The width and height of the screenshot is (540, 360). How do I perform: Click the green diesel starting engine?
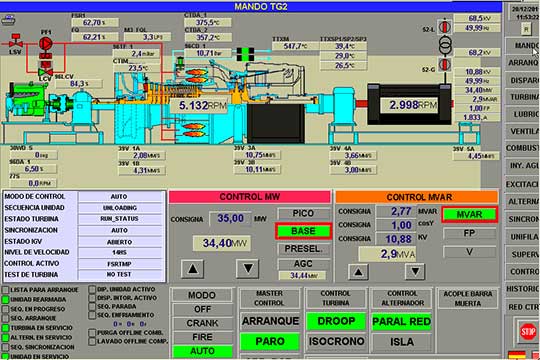click(x=27, y=100)
